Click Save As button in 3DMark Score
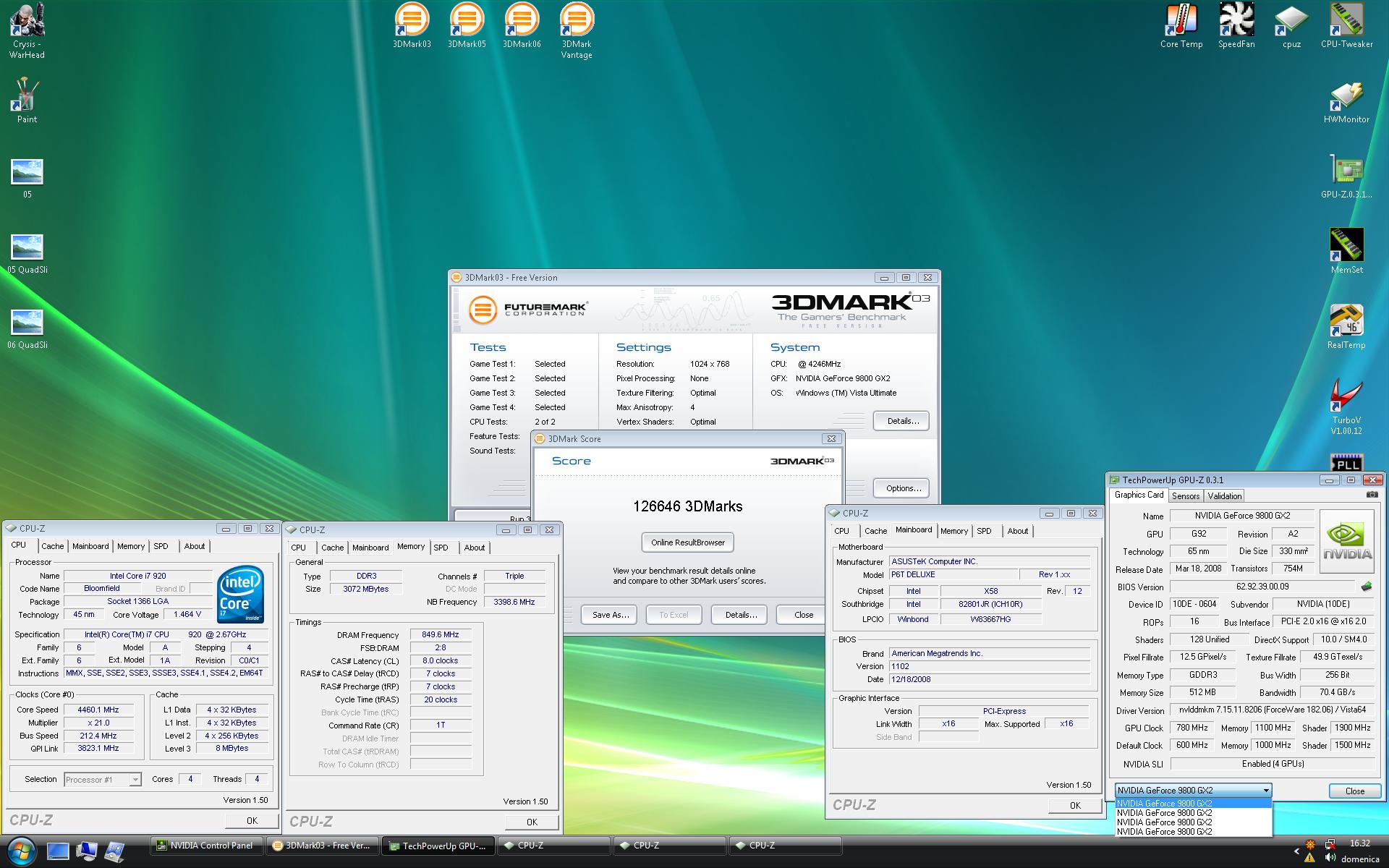Screen dimensions: 1389x868 tap(610, 615)
